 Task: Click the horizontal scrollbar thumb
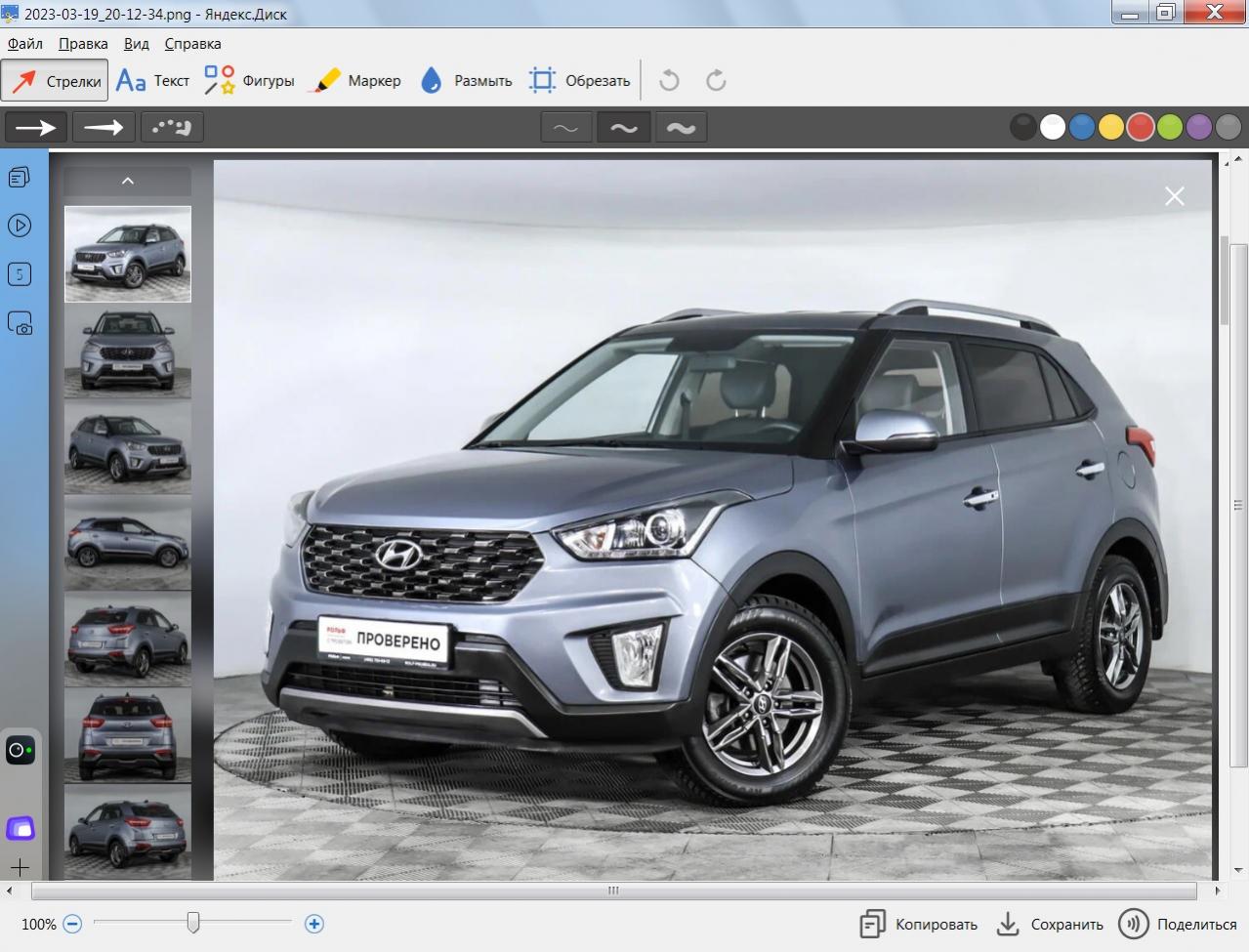pos(613,890)
